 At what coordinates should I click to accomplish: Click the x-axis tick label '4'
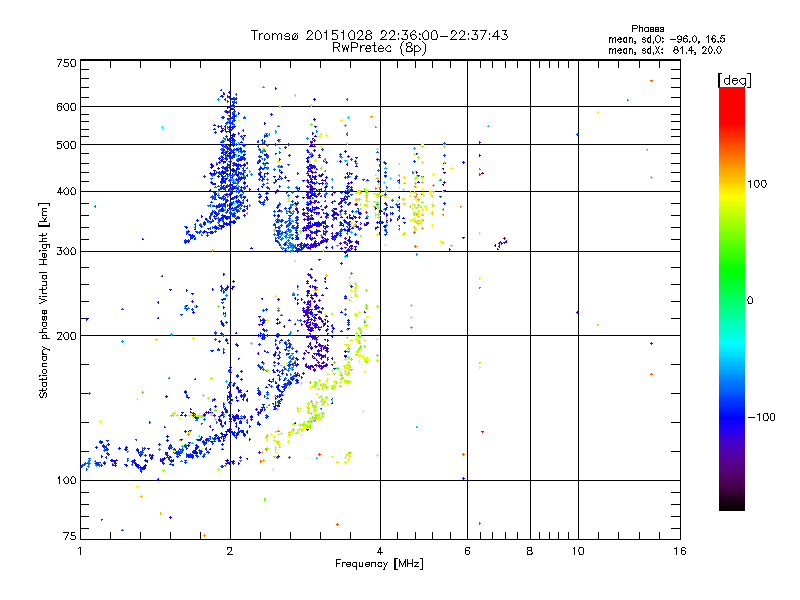[x=380, y=551]
